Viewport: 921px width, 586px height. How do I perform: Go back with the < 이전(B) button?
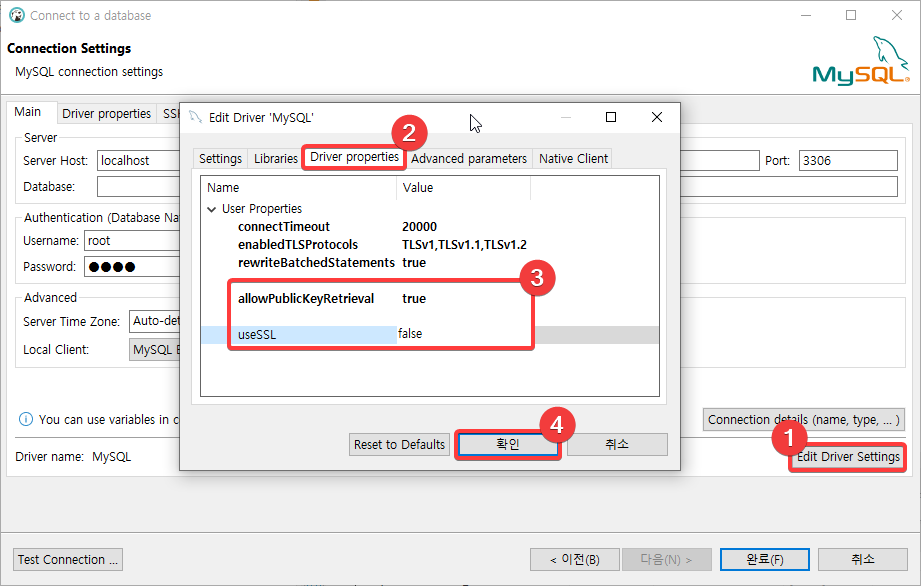tap(574, 560)
